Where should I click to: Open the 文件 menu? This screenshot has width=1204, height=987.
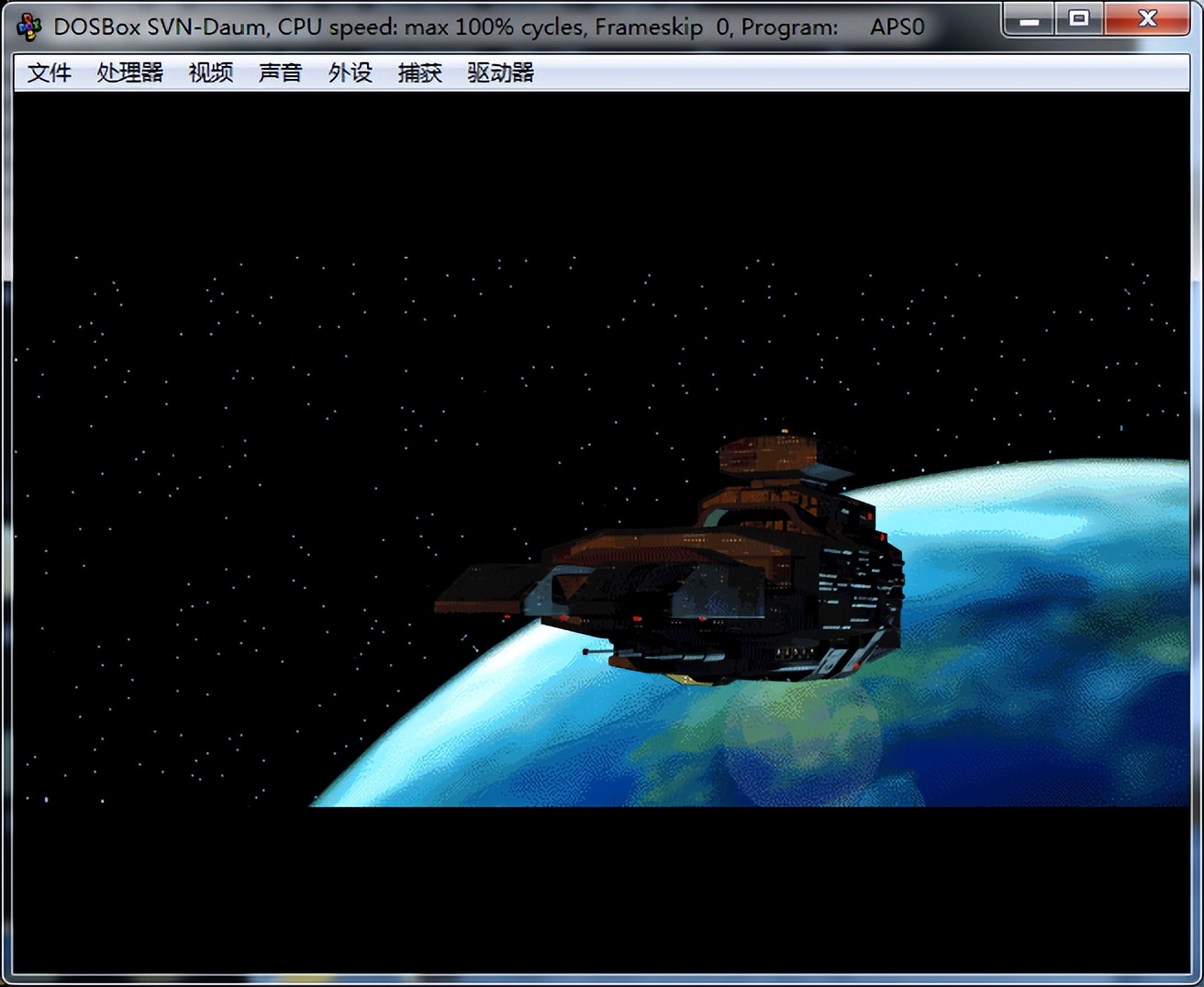(x=49, y=72)
